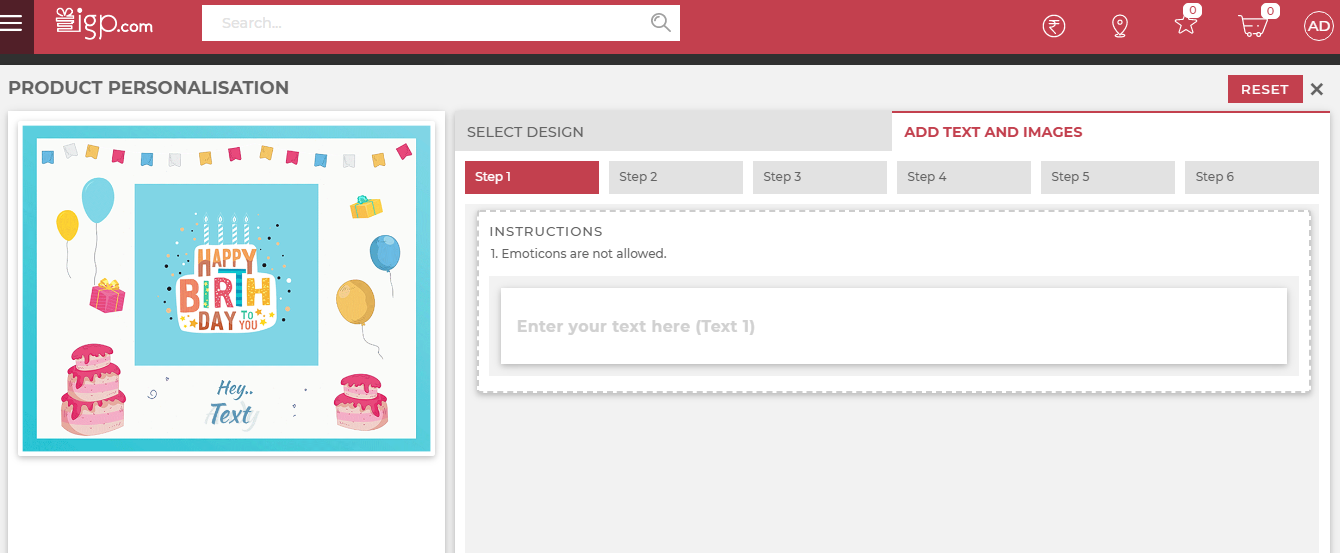This screenshot has width=1340, height=553.
Task: Click the igp.com logo
Action: [105, 23]
